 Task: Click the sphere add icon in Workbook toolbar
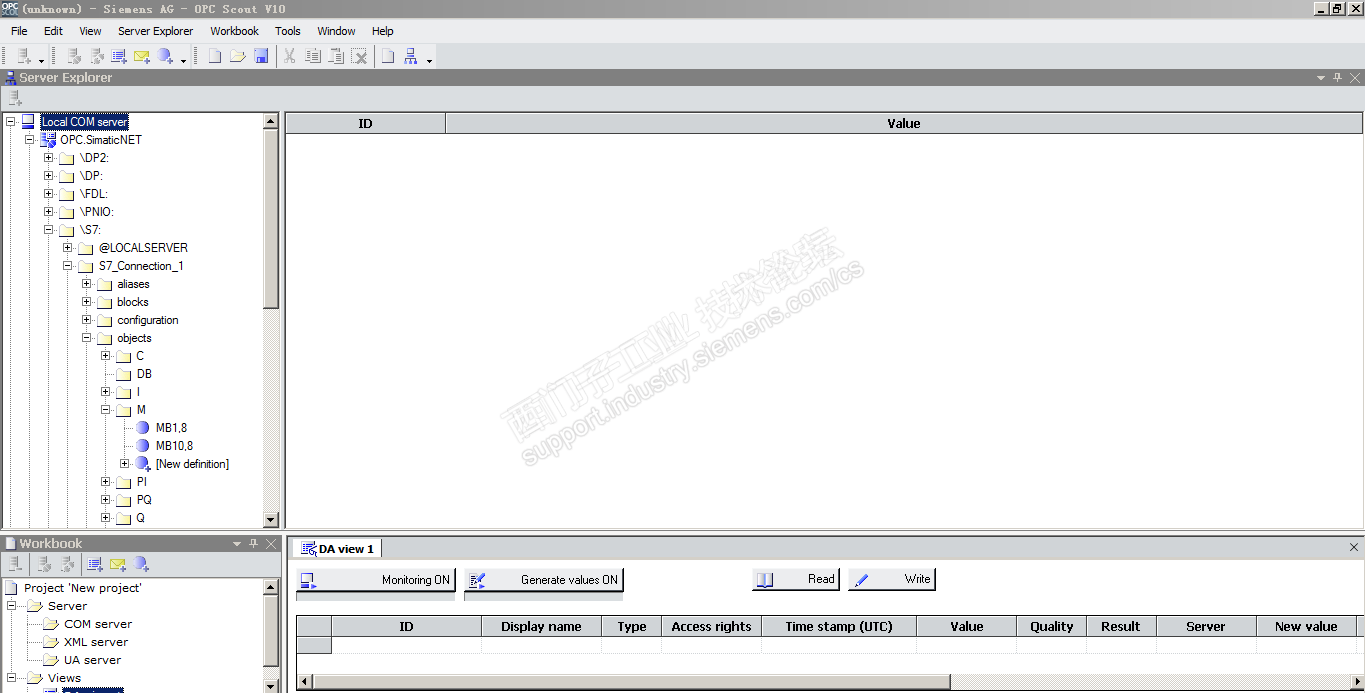coord(141,565)
